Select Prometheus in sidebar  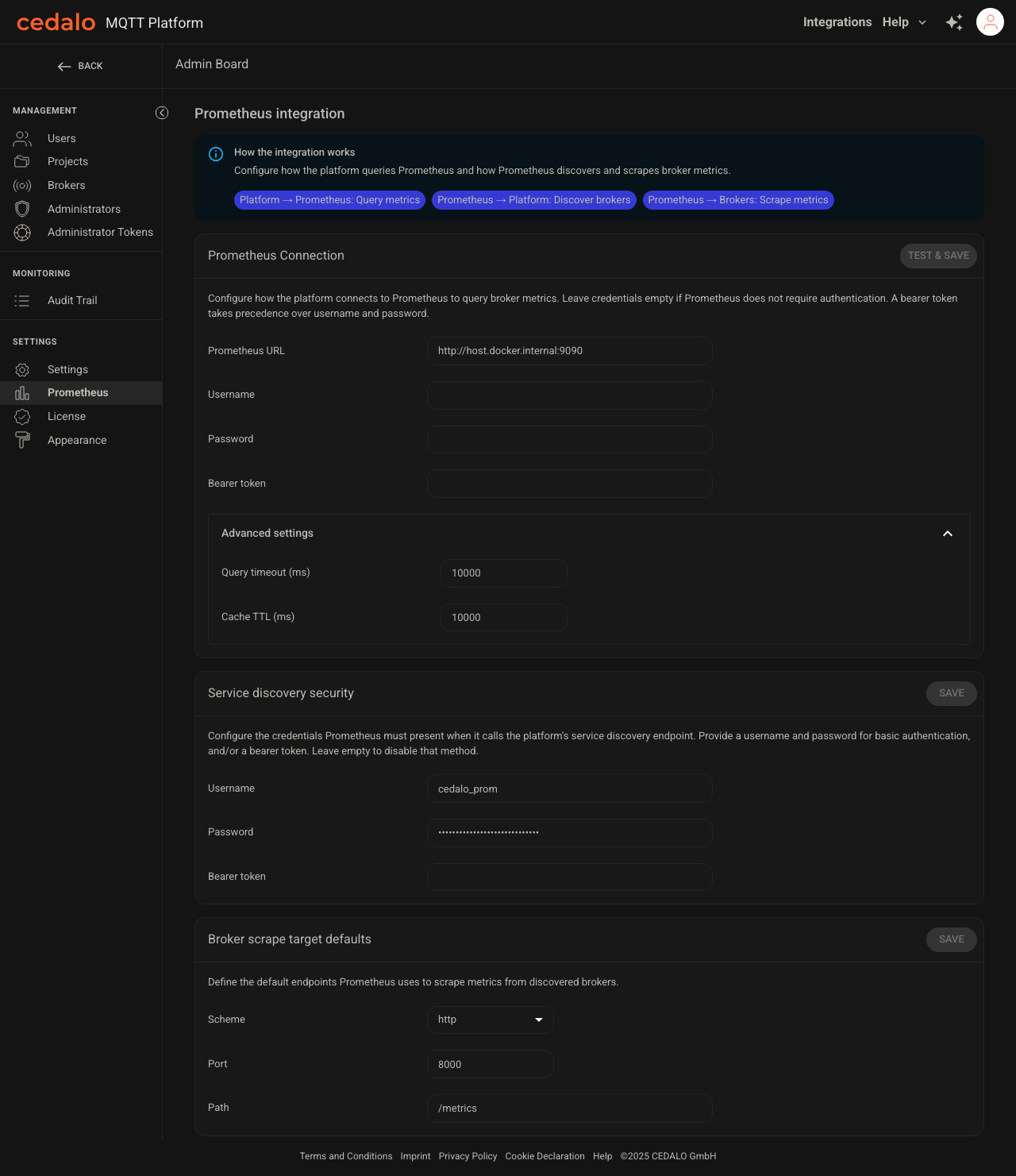[81, 393]
